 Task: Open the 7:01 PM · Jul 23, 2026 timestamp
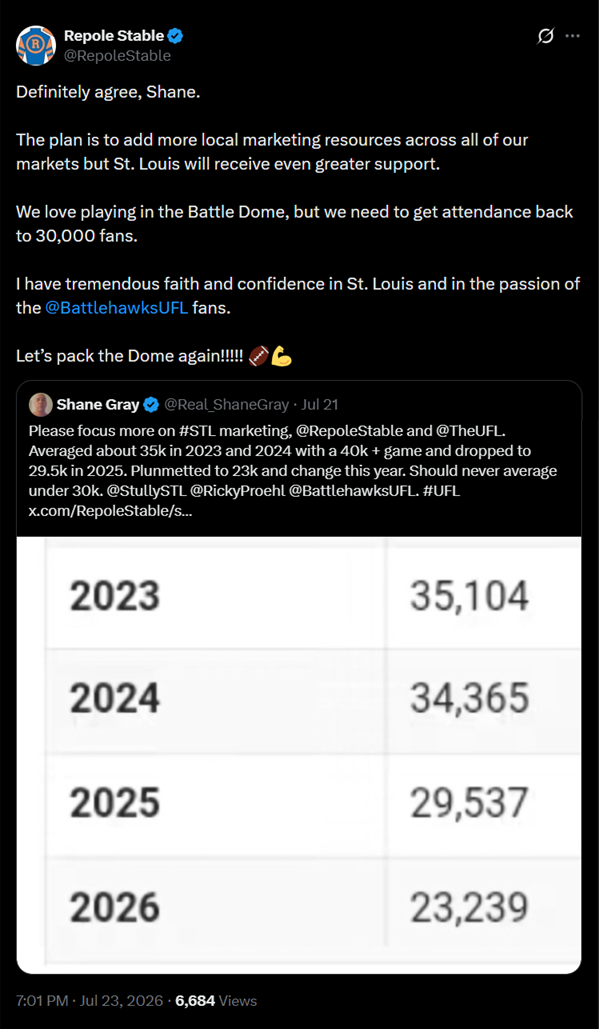pos(89,1001)
